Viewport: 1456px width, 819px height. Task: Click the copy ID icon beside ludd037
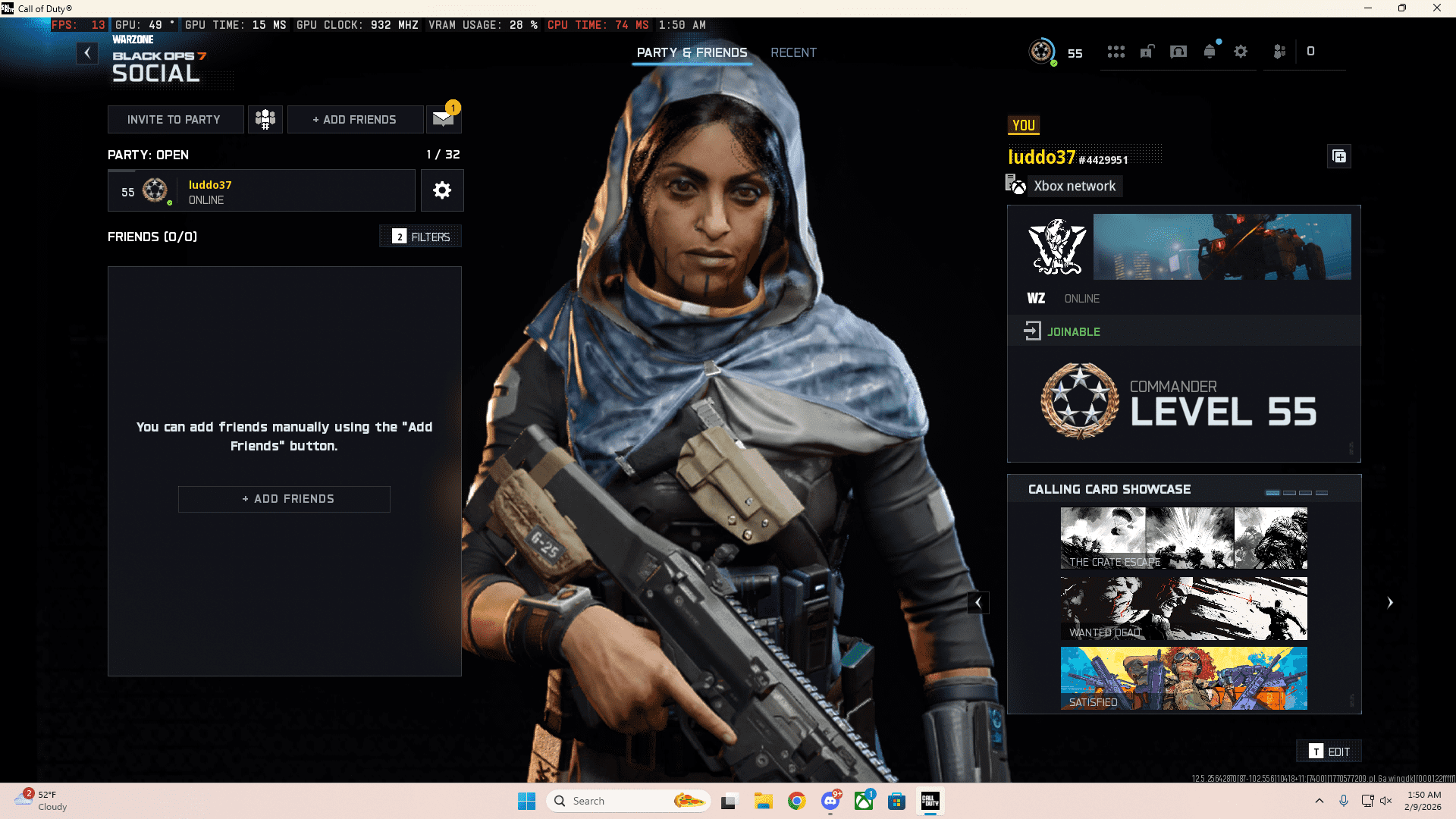1339,156
